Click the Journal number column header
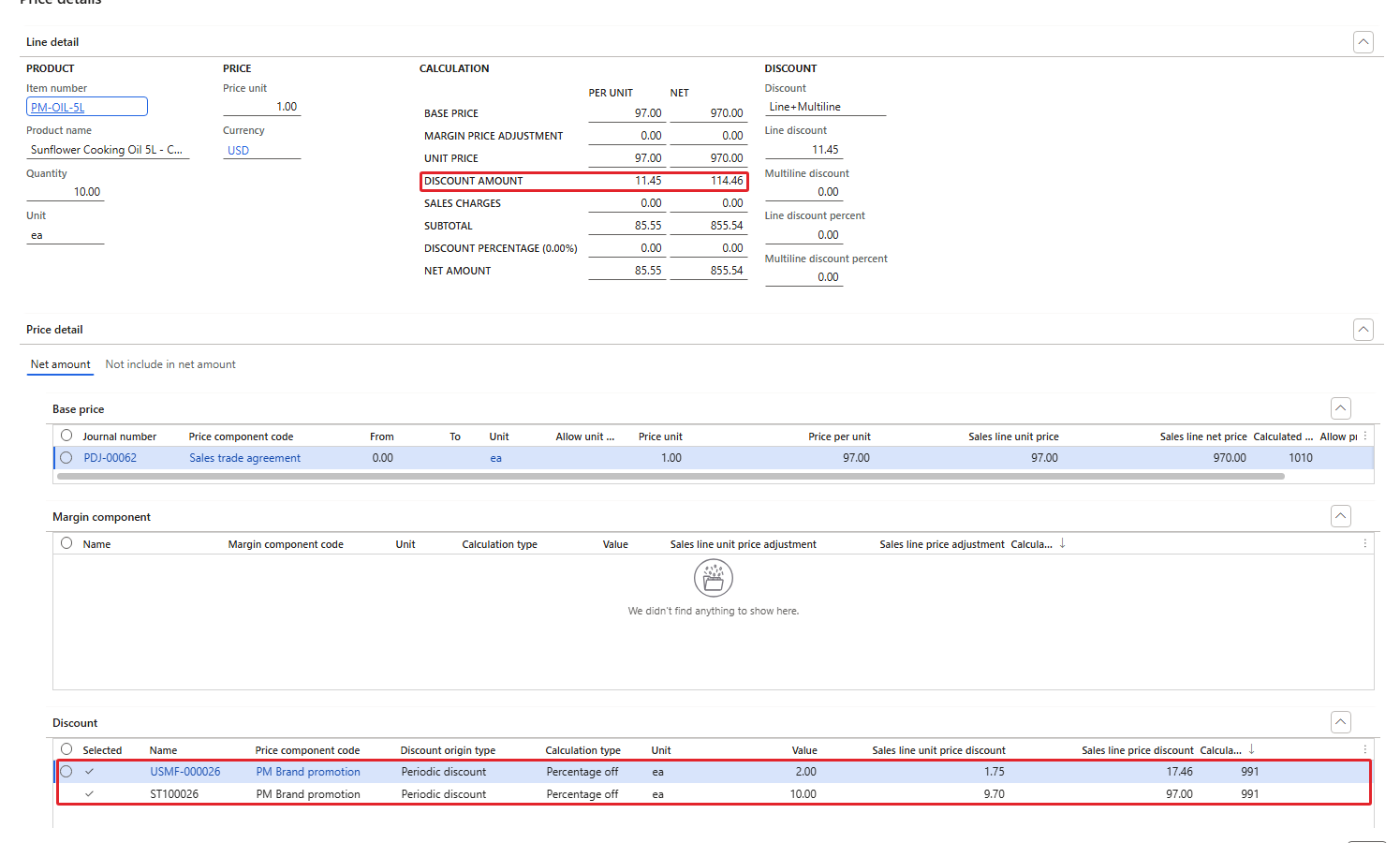 119,436
